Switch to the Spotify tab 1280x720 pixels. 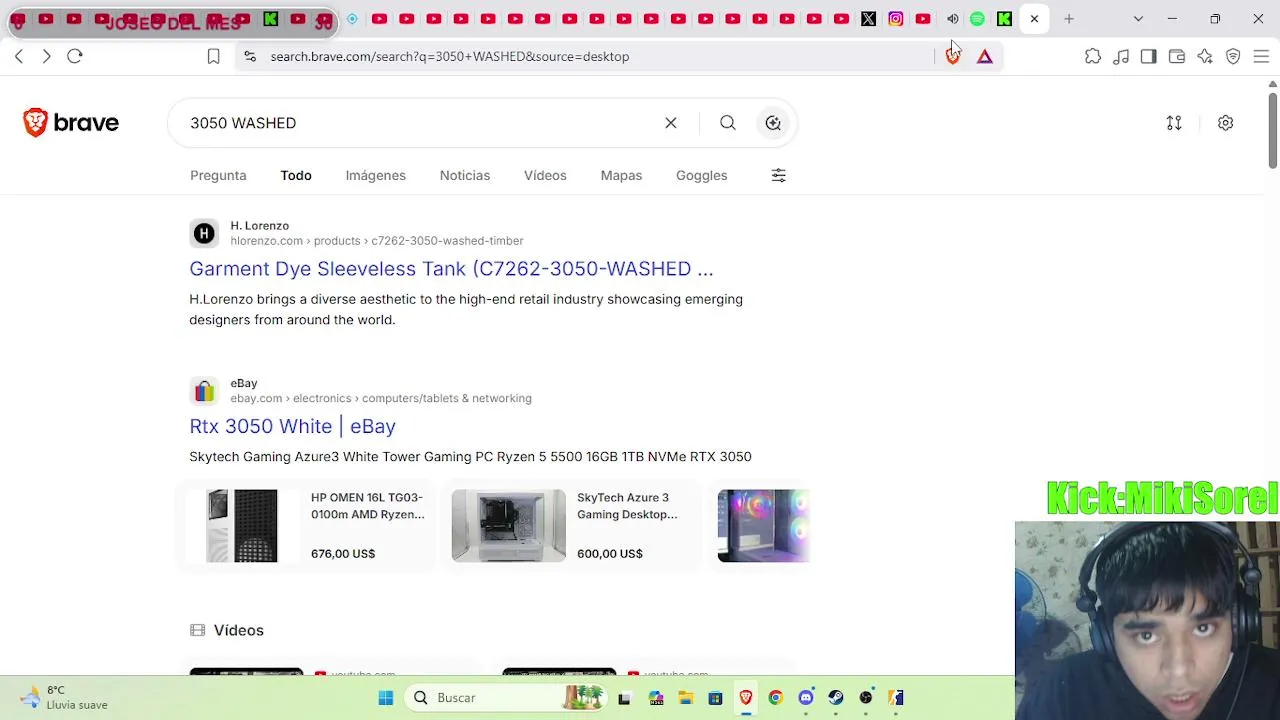(x=977, y=19)
